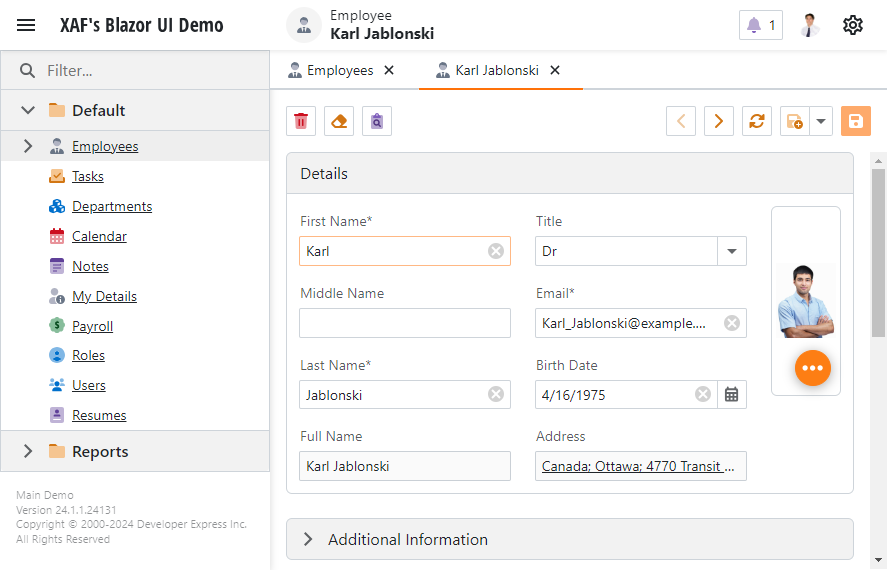Close the Karl Jablonski tab
887x570 pixels.
(x=555, y=70)
